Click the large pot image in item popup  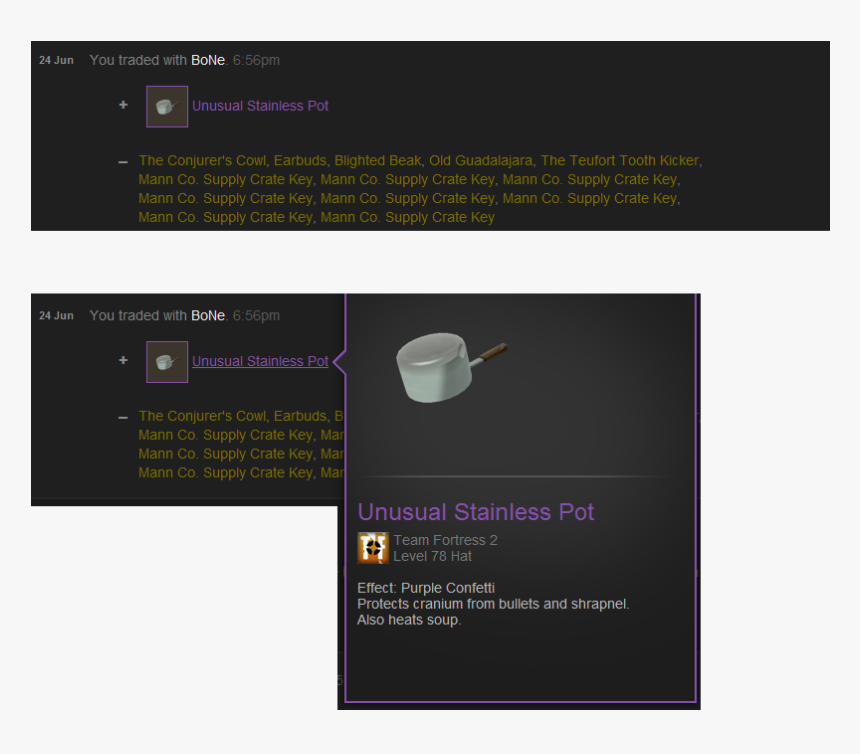(451, 367)
